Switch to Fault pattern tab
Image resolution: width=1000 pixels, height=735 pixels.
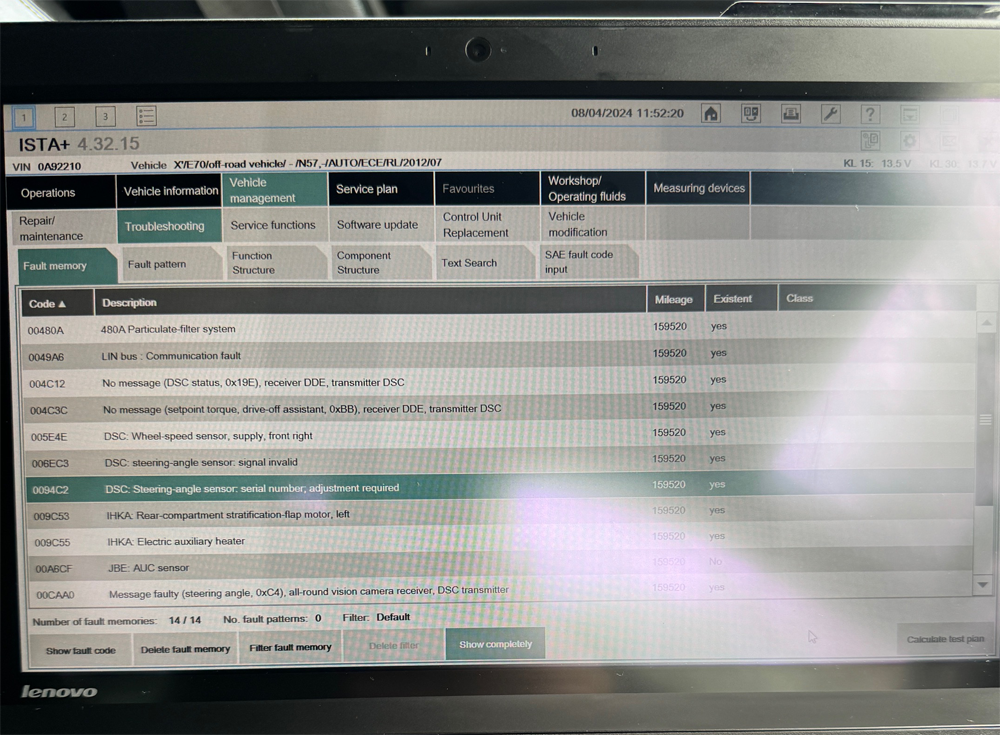point(172,264)
